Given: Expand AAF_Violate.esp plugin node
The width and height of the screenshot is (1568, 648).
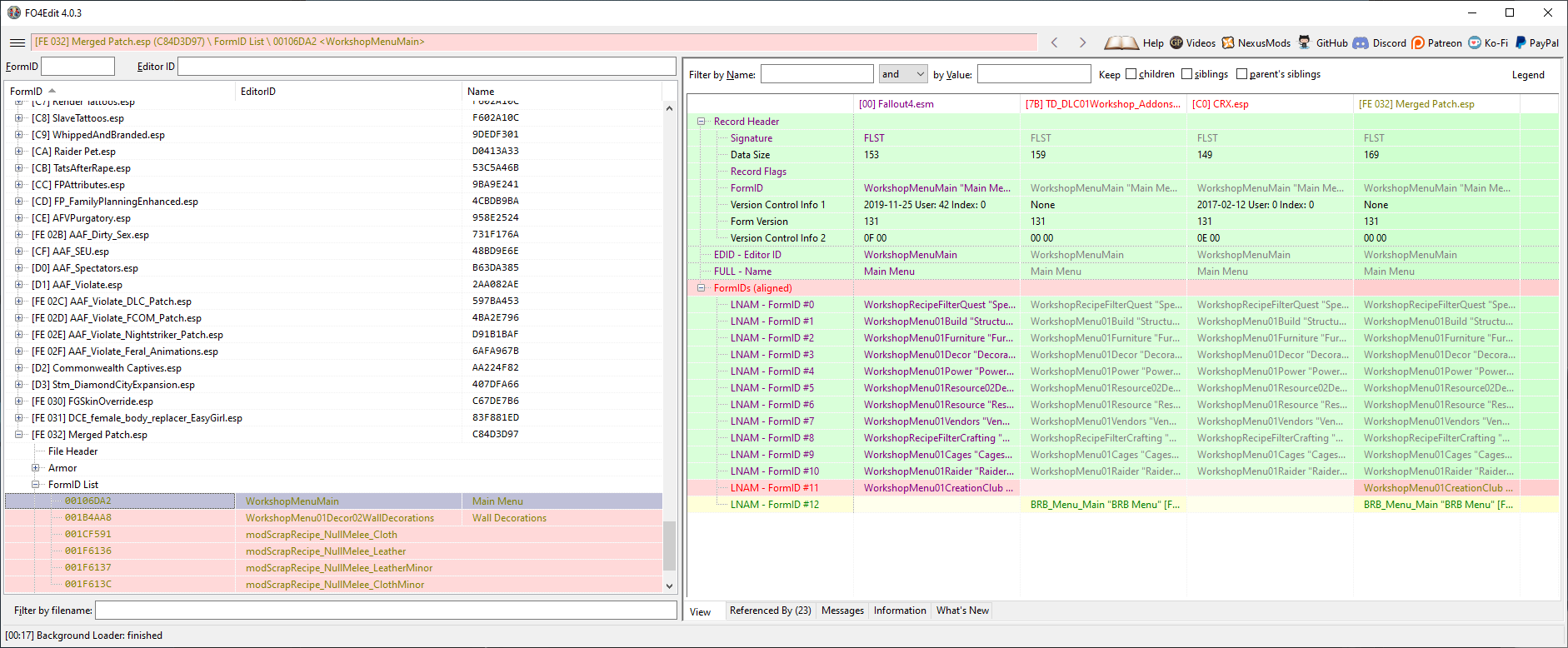Looking at the screenshot, I should coord(19,285).
